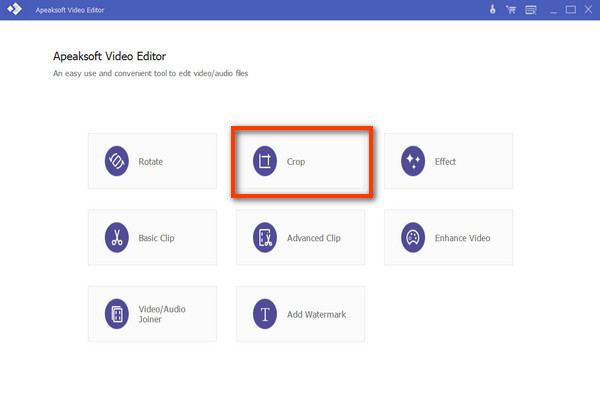Open the Add Watermark card
This screenshot has width=600, height=407.
click(x=300, y=314)
